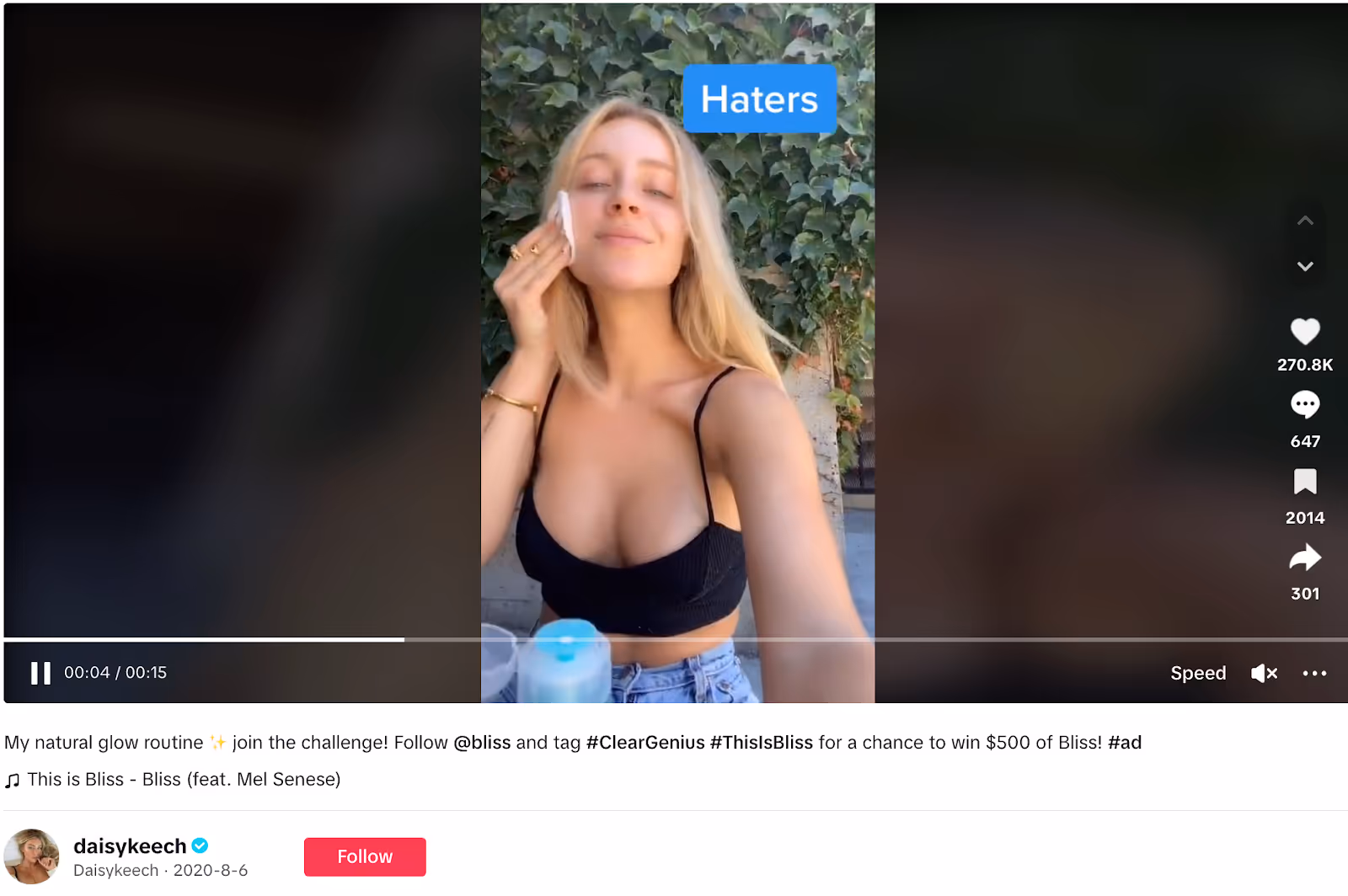Open daisykeech profile picture
Viewport: 1348px width, 896px height.
[32, 856]
